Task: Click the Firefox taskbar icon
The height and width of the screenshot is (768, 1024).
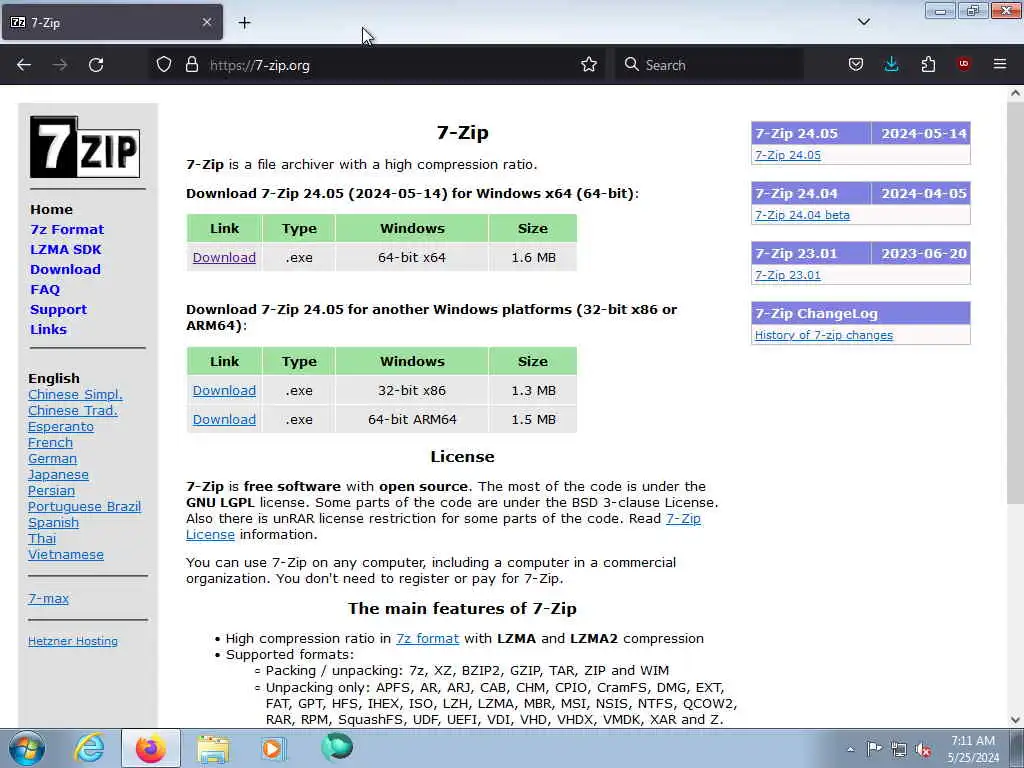Action: [x=151, y=748]
